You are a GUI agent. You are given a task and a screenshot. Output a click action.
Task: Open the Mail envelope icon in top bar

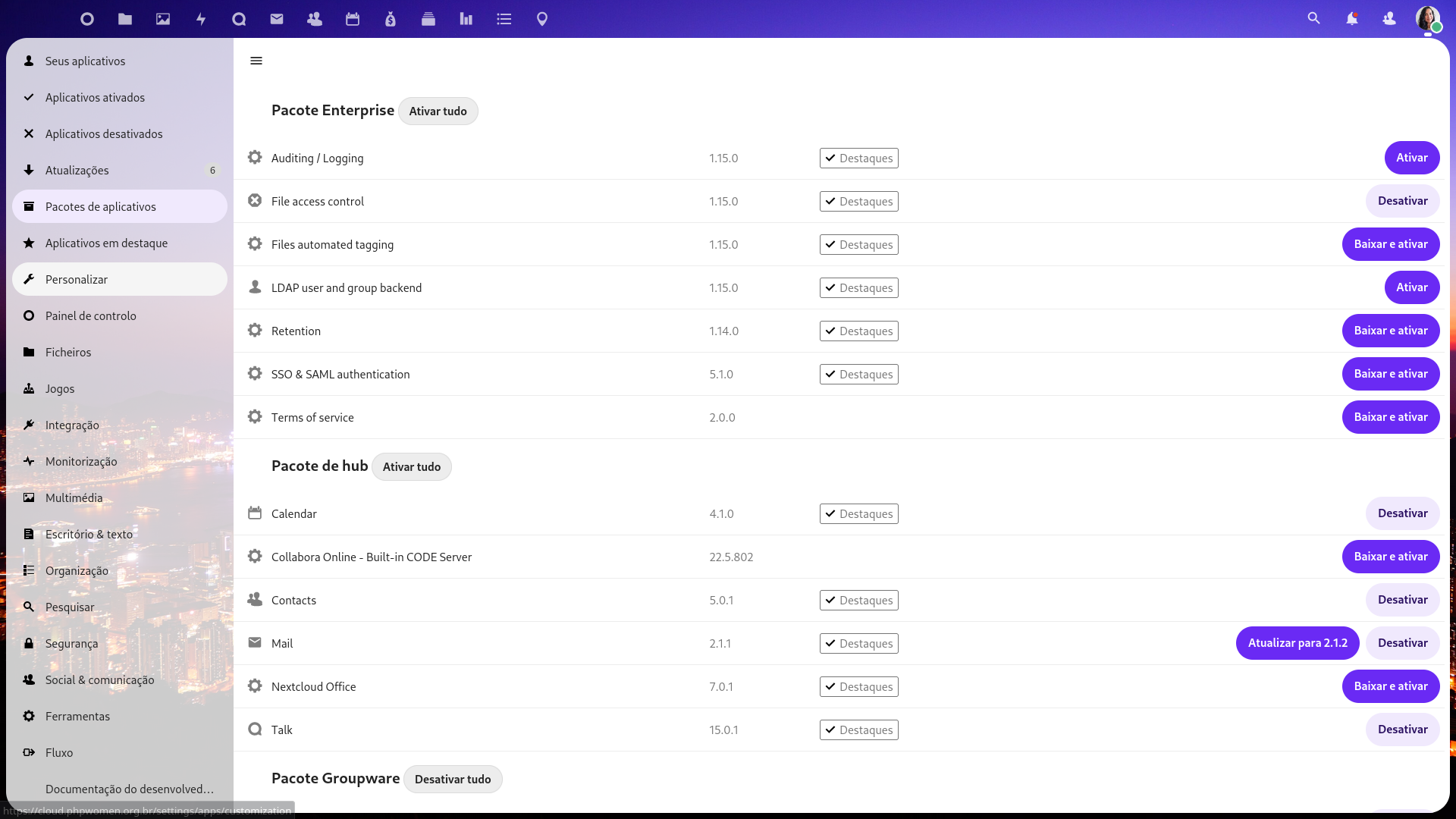277,19
